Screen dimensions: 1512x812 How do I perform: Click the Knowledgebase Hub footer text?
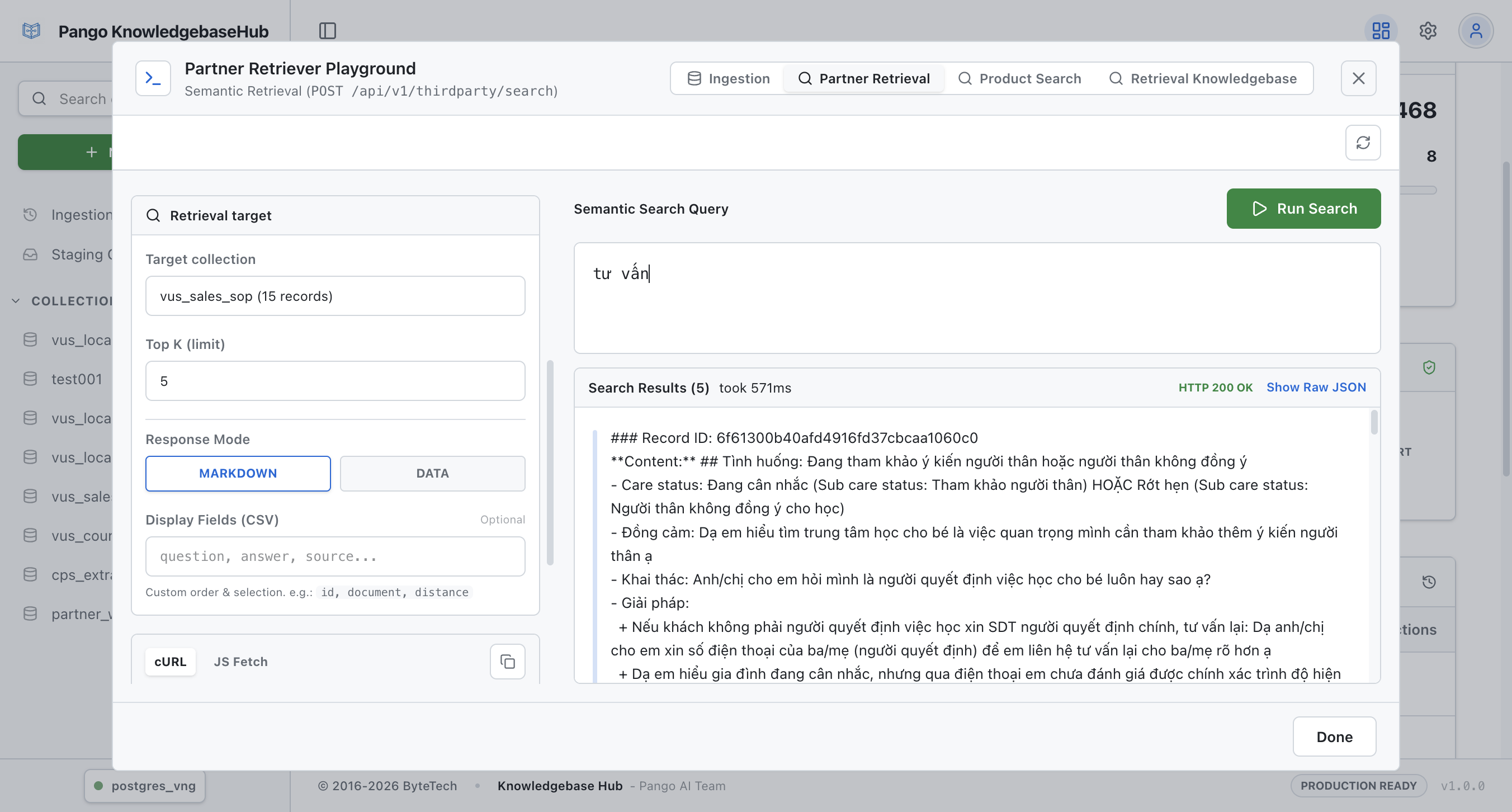[560, 786]
